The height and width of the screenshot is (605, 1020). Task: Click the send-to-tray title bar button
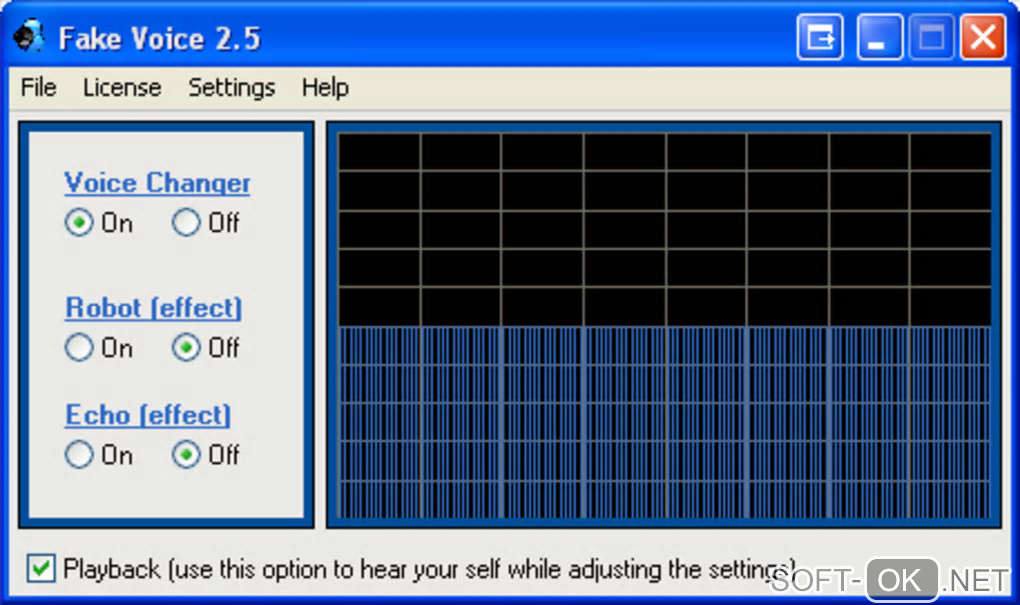(x=820, y=37)
